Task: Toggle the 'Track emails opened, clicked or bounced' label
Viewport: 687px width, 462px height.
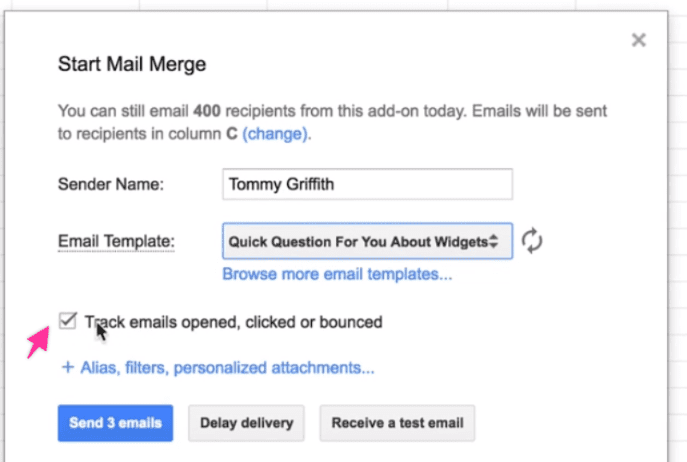Action: (234, 322)
